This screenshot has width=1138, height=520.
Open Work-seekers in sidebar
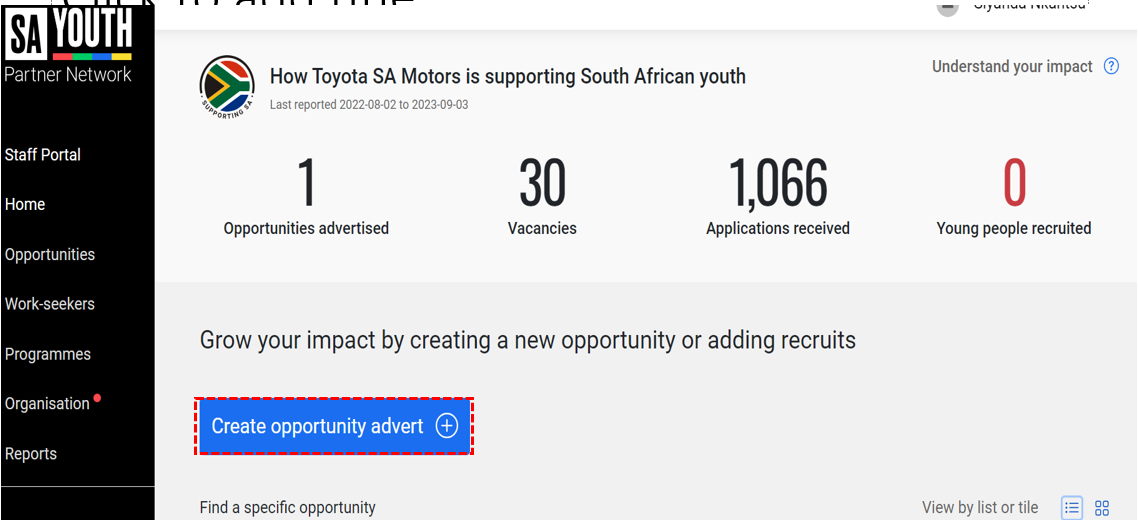tap(50, 304)
